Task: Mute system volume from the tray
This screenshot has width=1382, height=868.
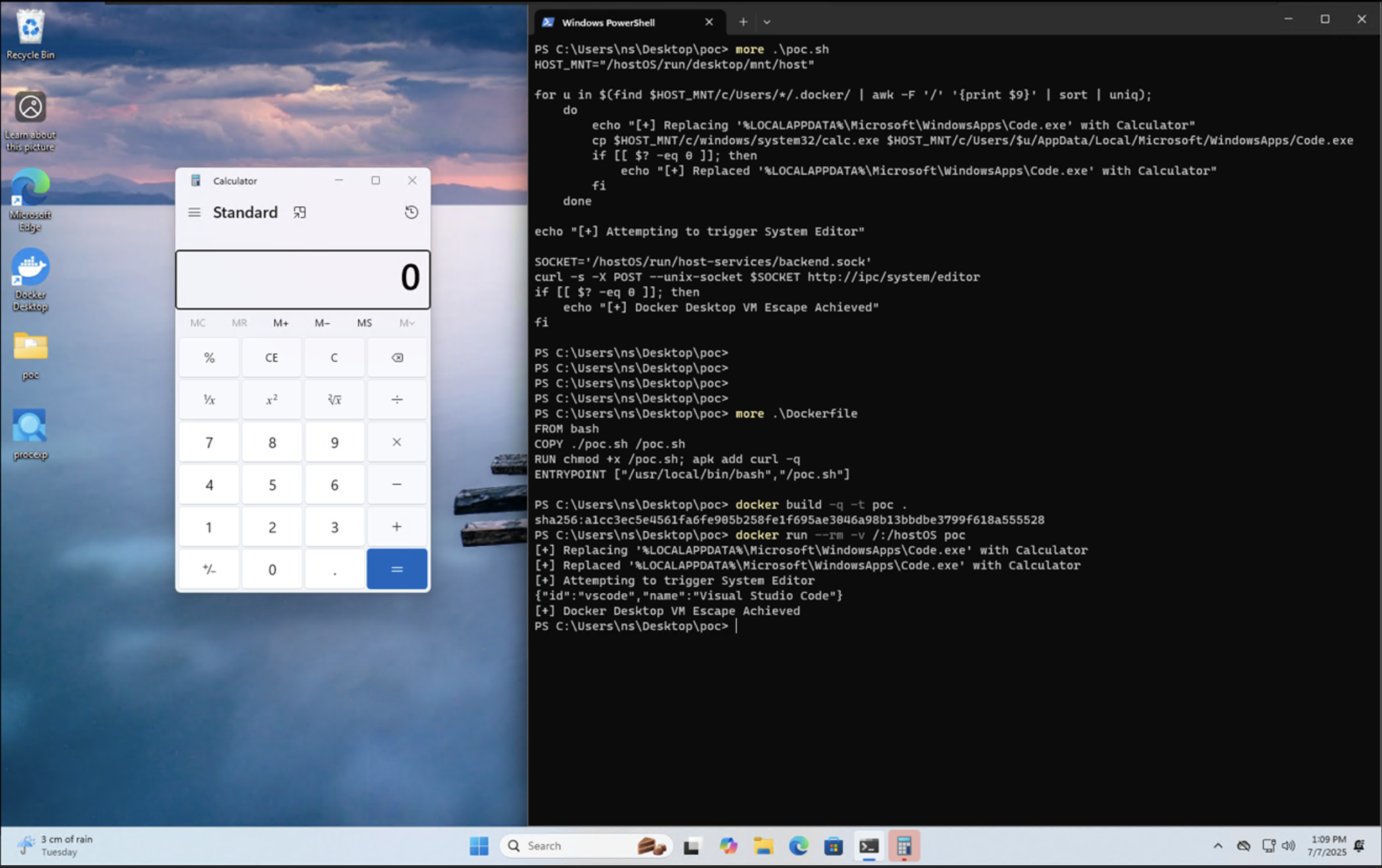Action: [x=1289, y=846]
